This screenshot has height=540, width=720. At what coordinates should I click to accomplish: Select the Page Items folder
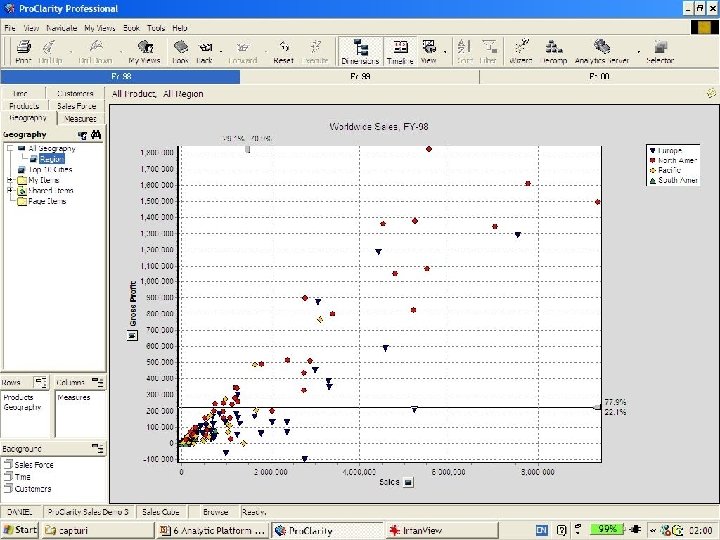coord(47,201)
